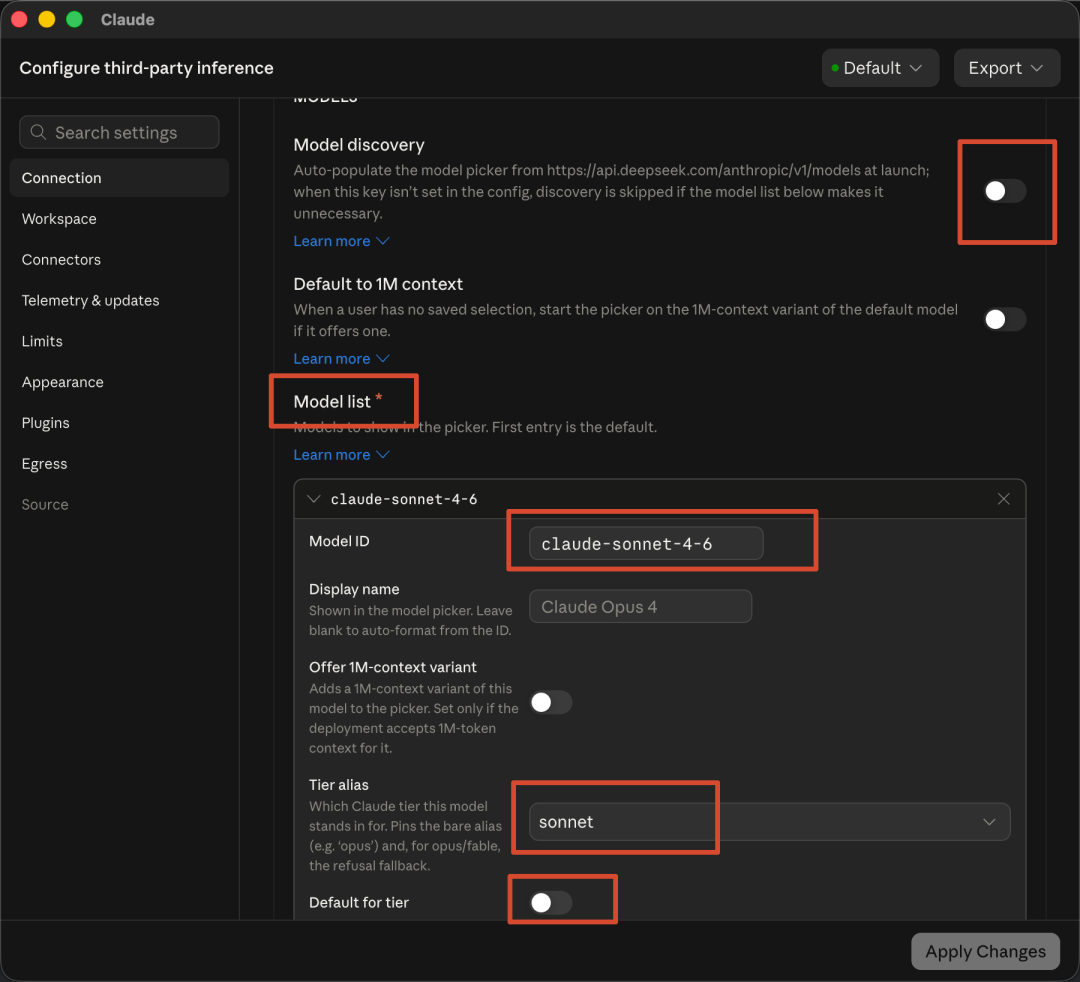Remove the claude-sonnet-4-6 model entry with X
This screenshot has width=1080, height=982.
pyautogui.click(x=1003, y=499)
